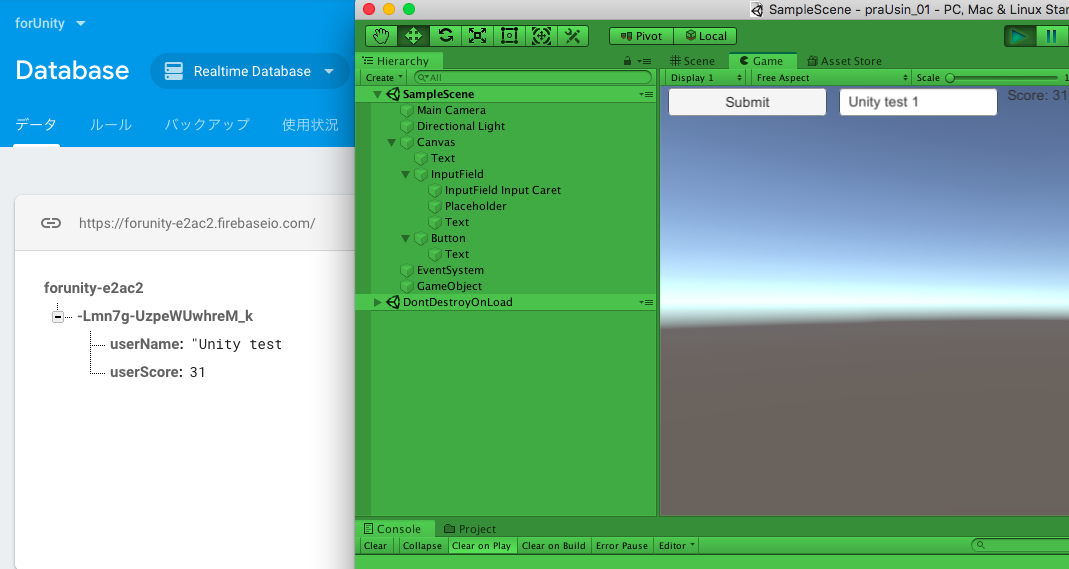The width and height of the screenshot is (1069, 569).
Task: Switch to the Game tab
Action: tap(762, 61)
